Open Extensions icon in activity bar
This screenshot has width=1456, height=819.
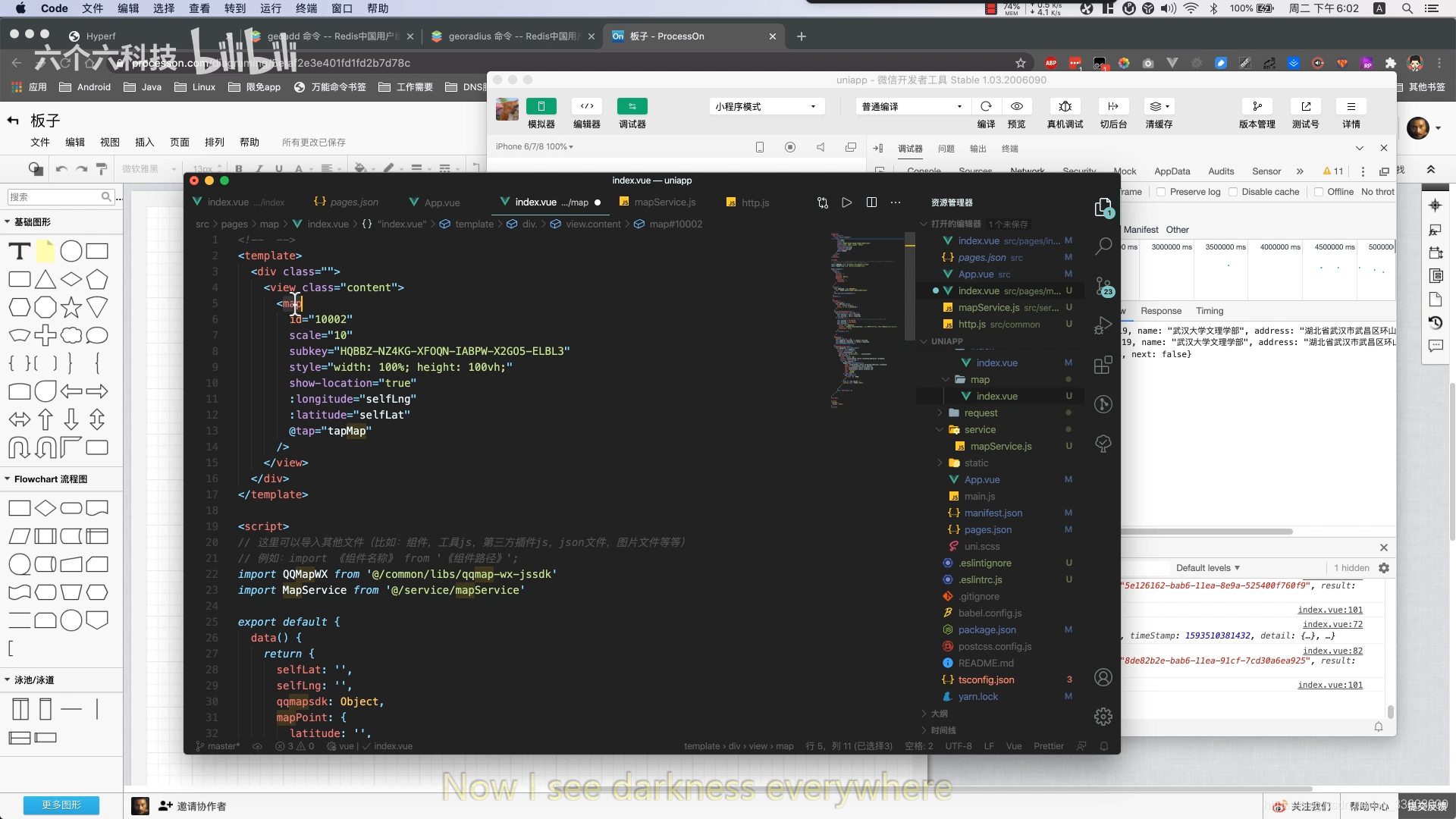(1103, 366)
